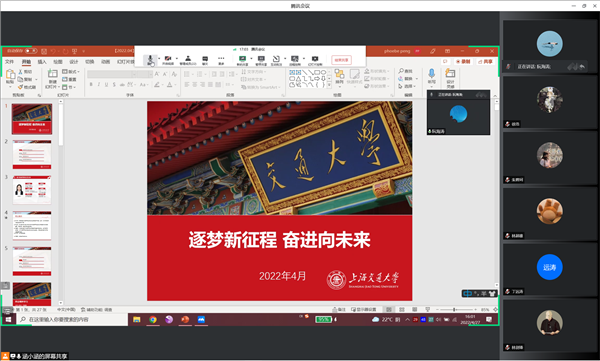The width and height of the screenshot is (600, 361).
Task: Adjust the zoom slider handle
Action: (x=454, y=309)
